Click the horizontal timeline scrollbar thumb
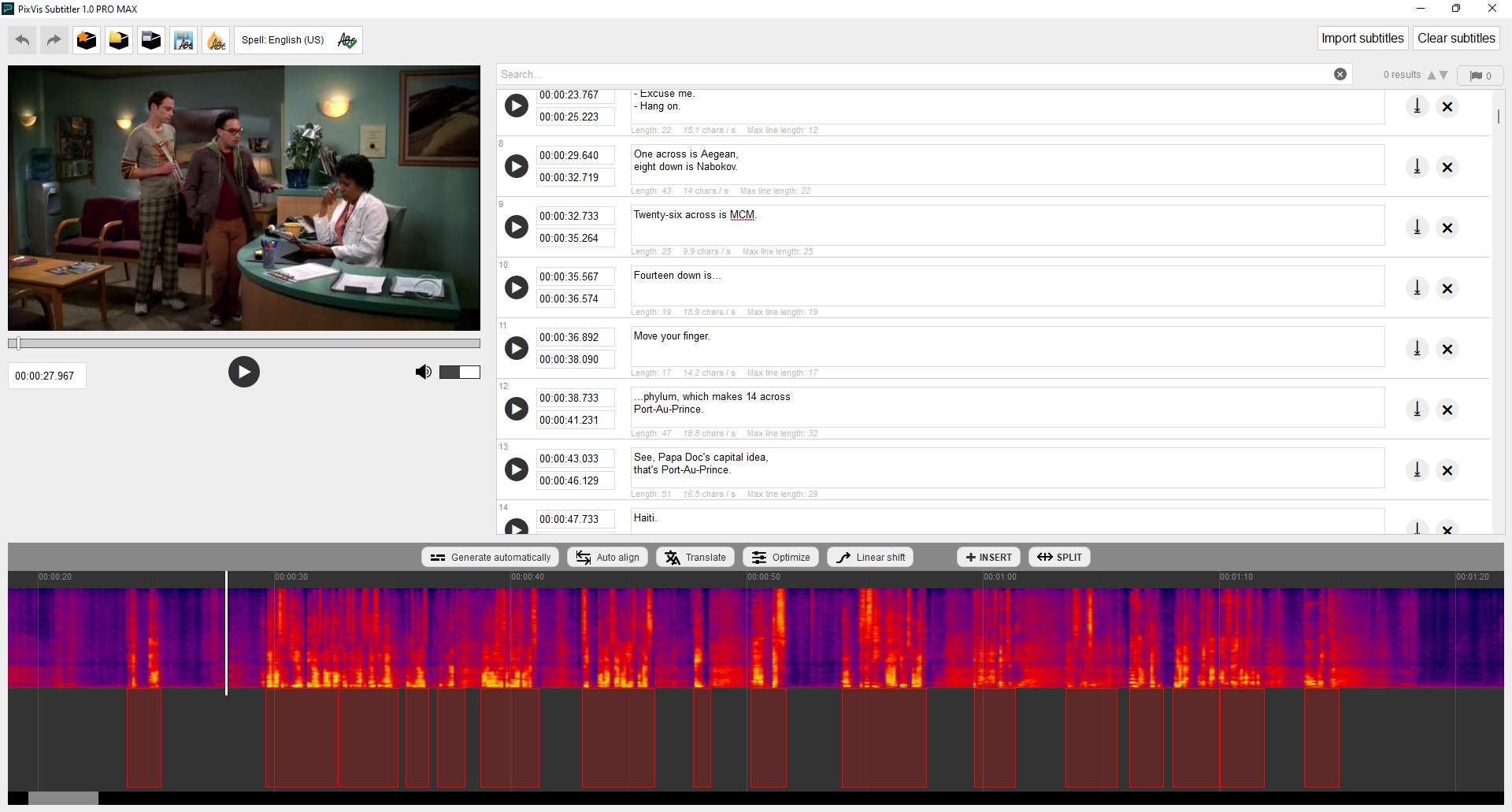 point(63,798)
